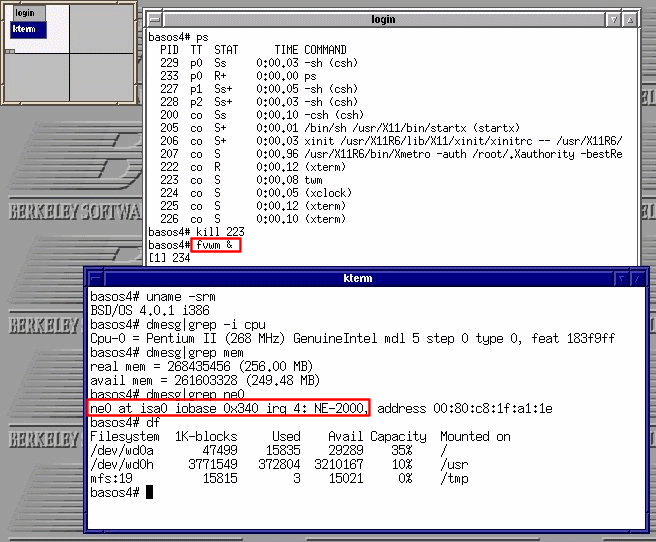Image resolution: width=656 pixels, height=542 pixels.
Task: Switch to the bottom-left desktop in the pager
Action: [36, 77]
